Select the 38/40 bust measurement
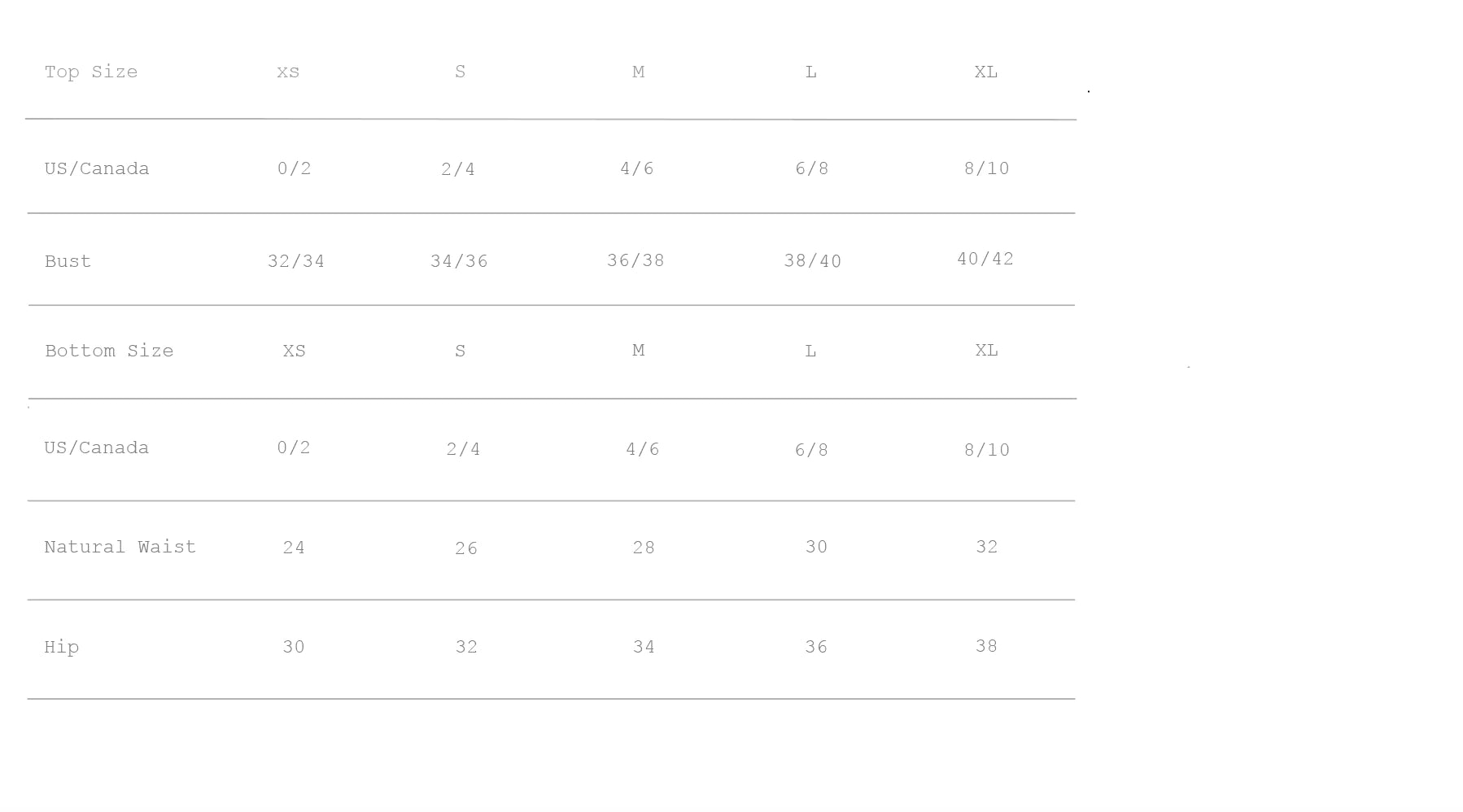 pyautogui.click(x=812, y=262)
